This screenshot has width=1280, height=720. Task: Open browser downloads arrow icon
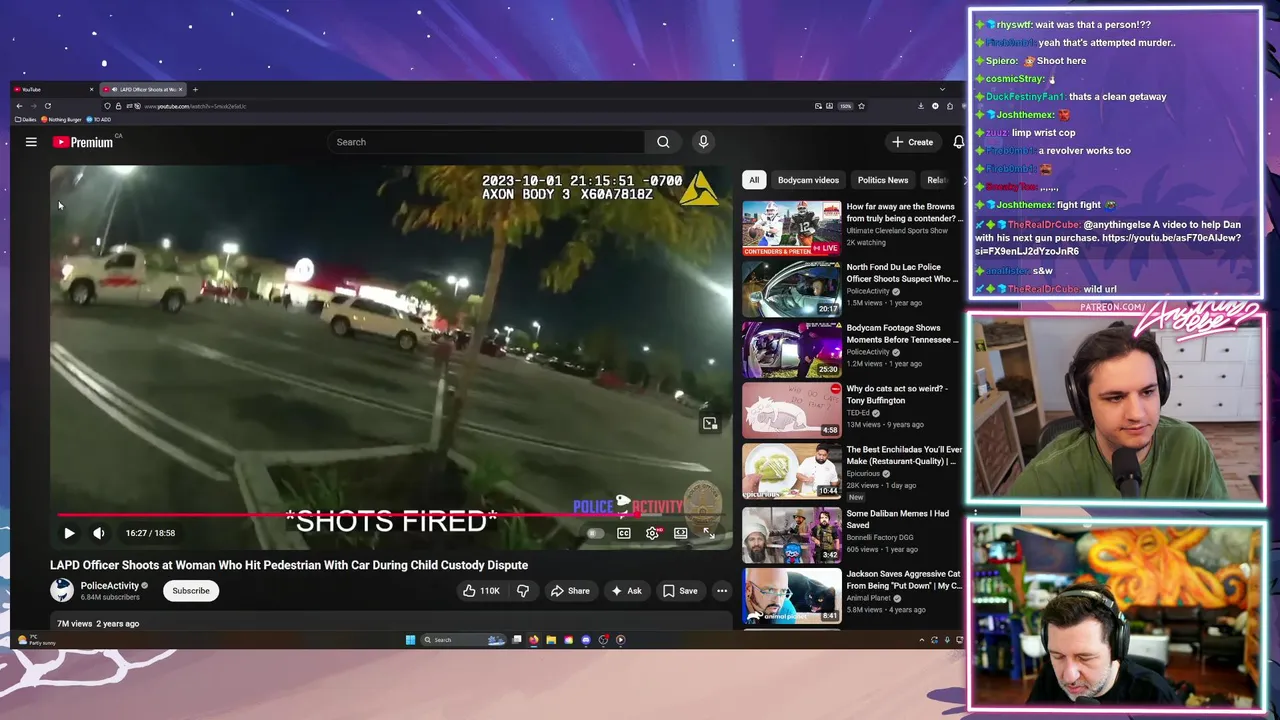(x=921, y=106)
